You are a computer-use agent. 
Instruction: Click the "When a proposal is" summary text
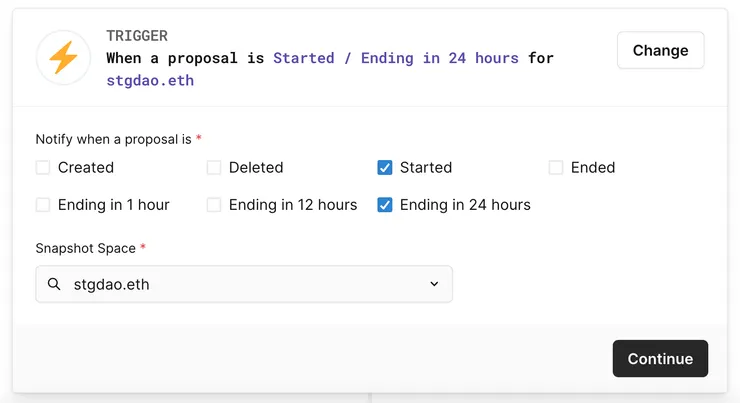click(185, 58)
